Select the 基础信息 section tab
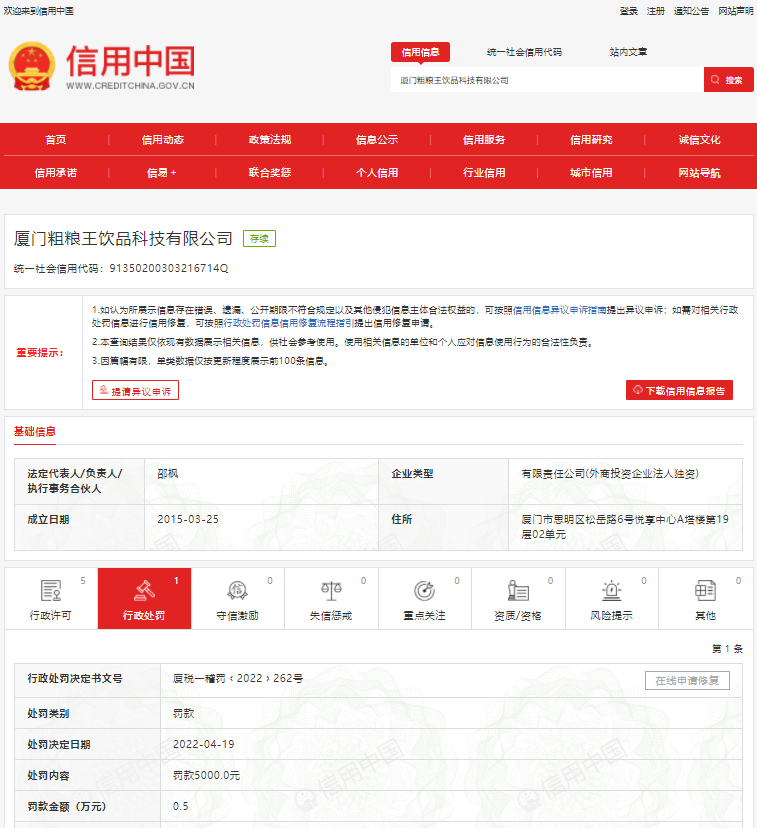Viewport: 757px width, 828px height. [x=35, y=432]
